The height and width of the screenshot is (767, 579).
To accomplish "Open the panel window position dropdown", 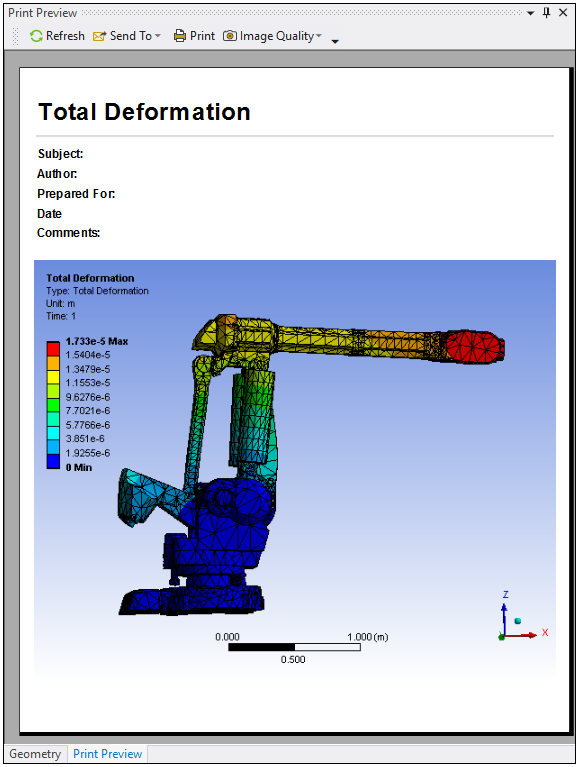I will (531, 13).
